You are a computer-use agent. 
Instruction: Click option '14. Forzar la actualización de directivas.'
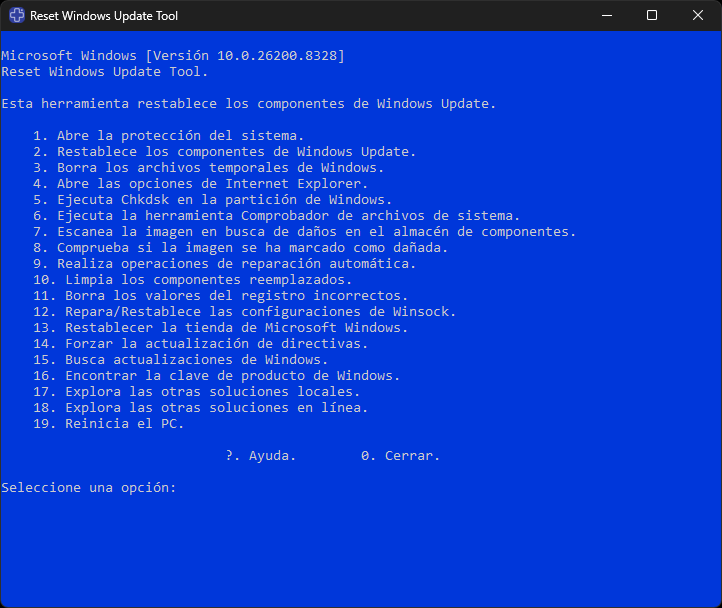pos(201,344)
